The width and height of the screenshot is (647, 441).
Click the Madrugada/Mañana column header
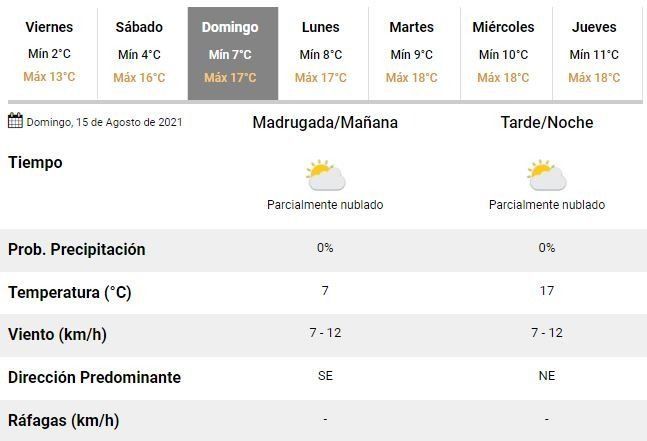325,123
